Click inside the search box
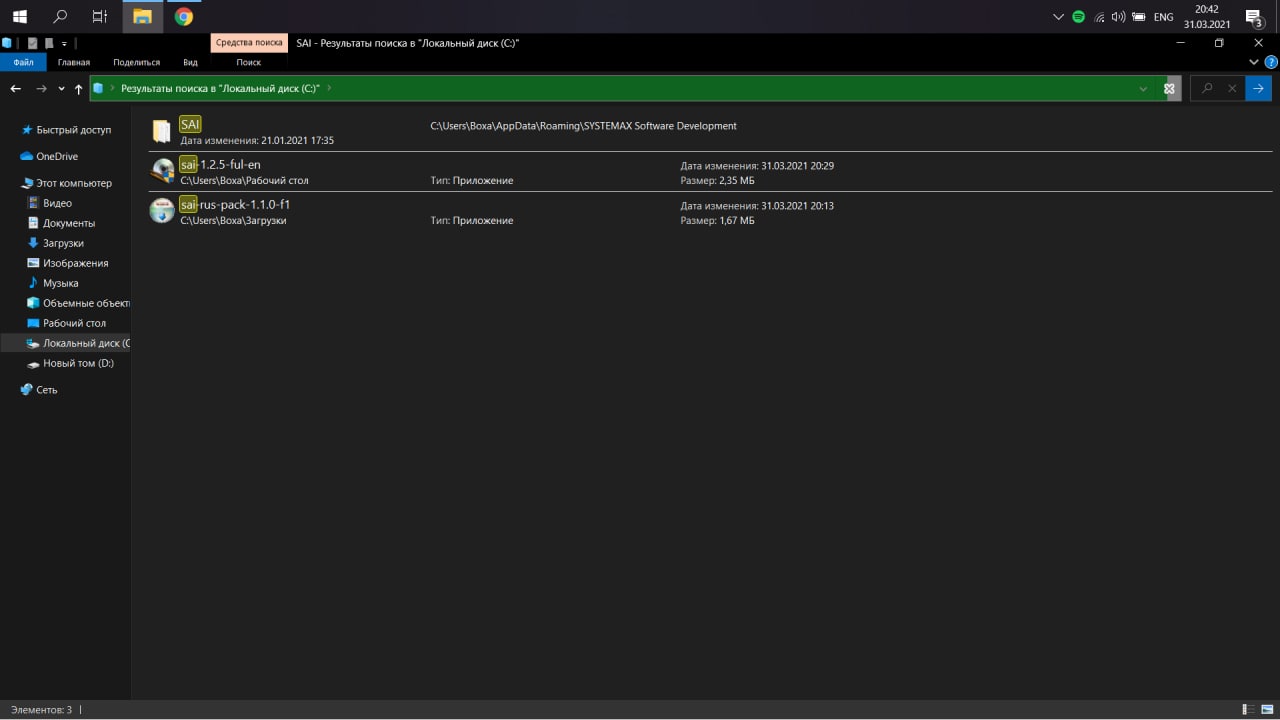 tap(1206, 89)
